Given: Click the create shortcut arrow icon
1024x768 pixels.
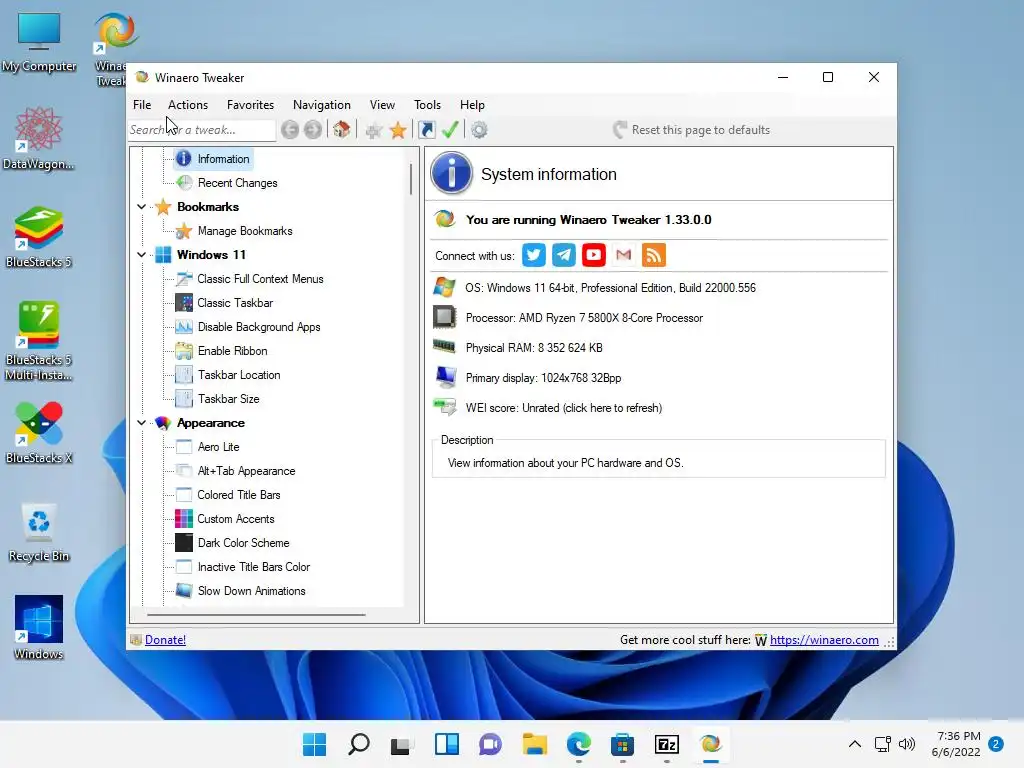Looking at the screenshot, I should 426,130.
